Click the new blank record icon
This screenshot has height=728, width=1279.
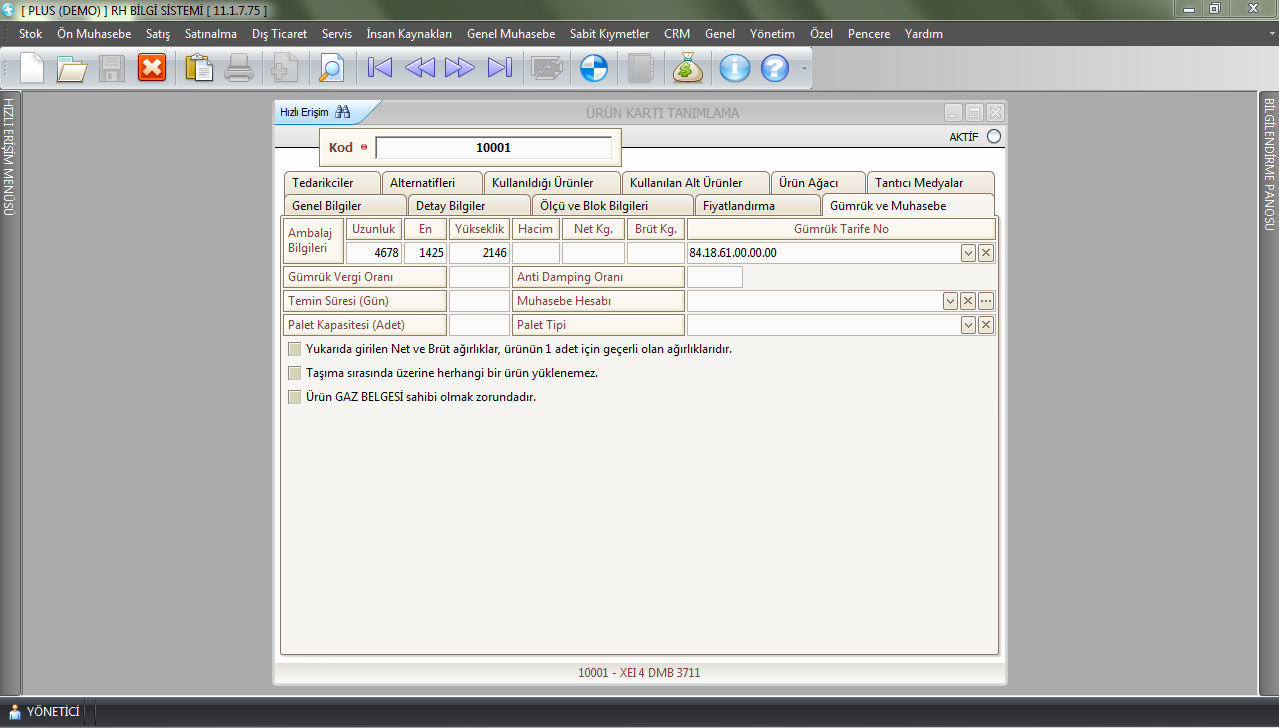tap(32, 68)
